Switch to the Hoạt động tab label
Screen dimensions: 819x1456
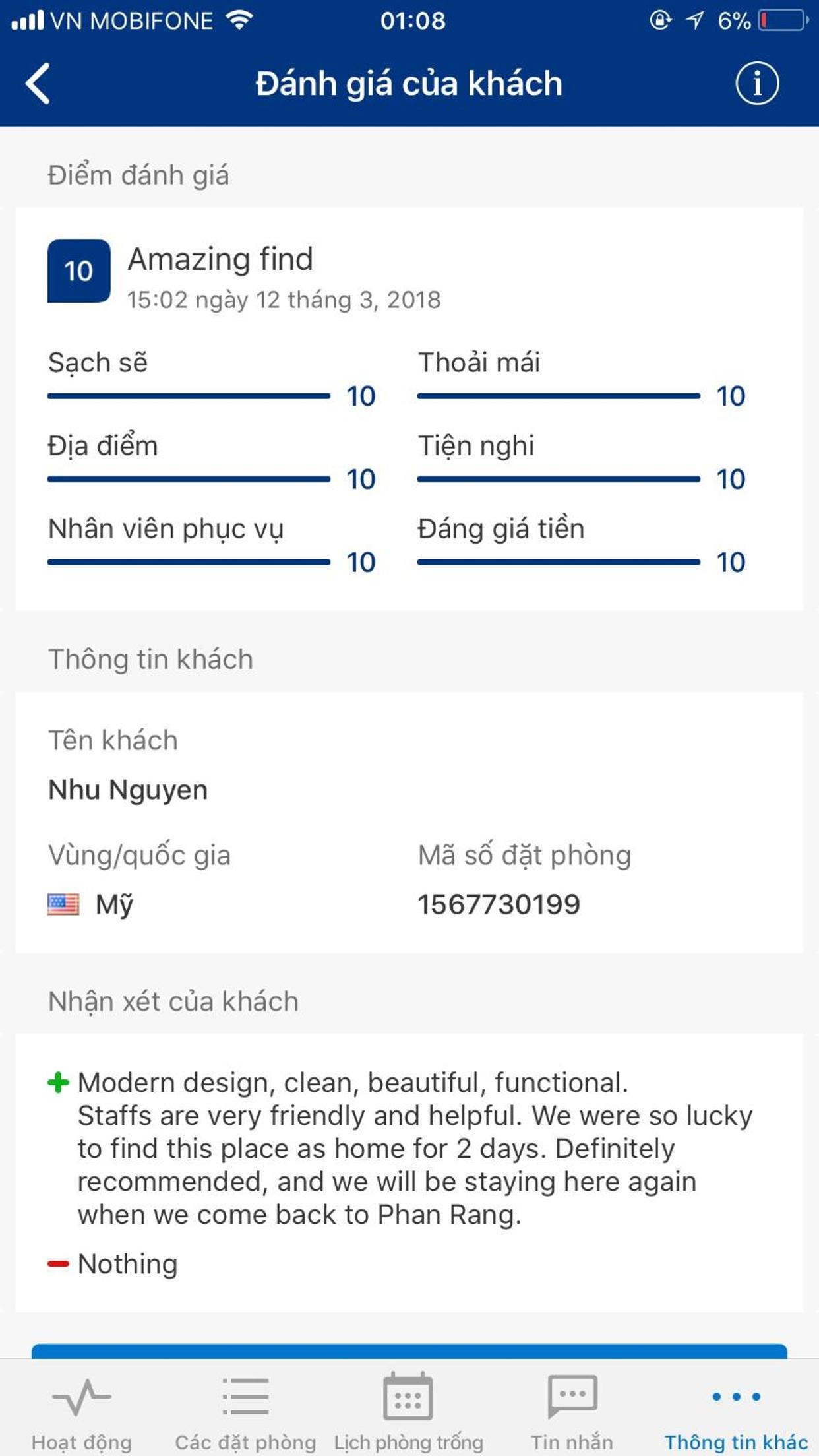click(x=82, y=1443)
